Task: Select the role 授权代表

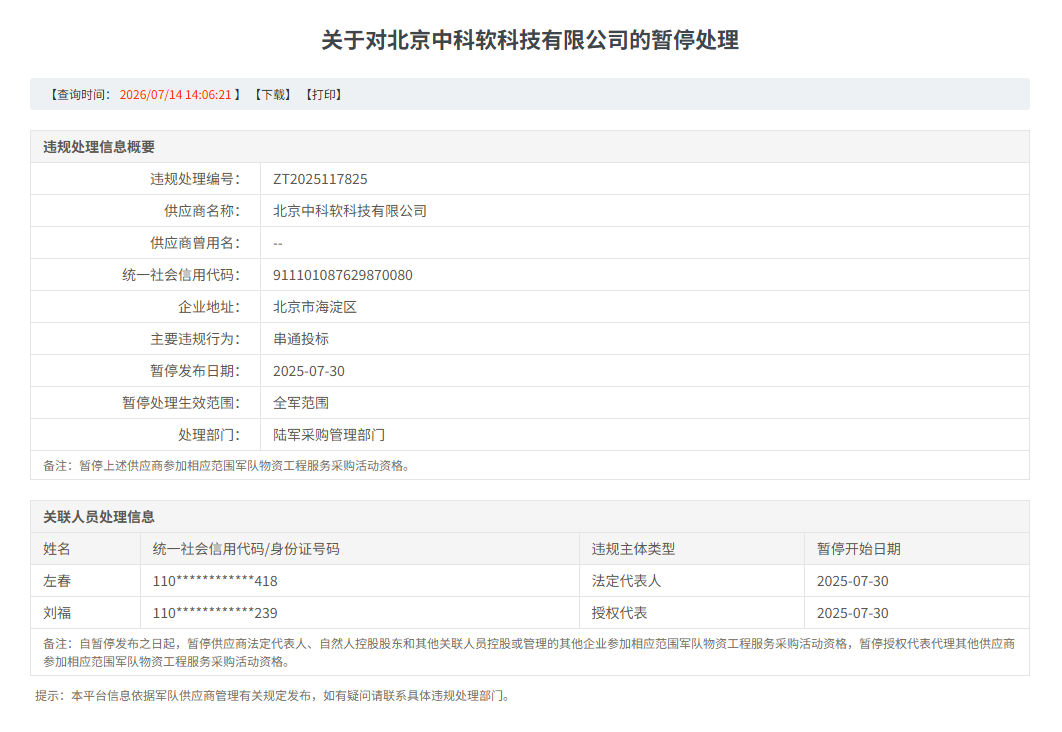Action: (619, 613)
